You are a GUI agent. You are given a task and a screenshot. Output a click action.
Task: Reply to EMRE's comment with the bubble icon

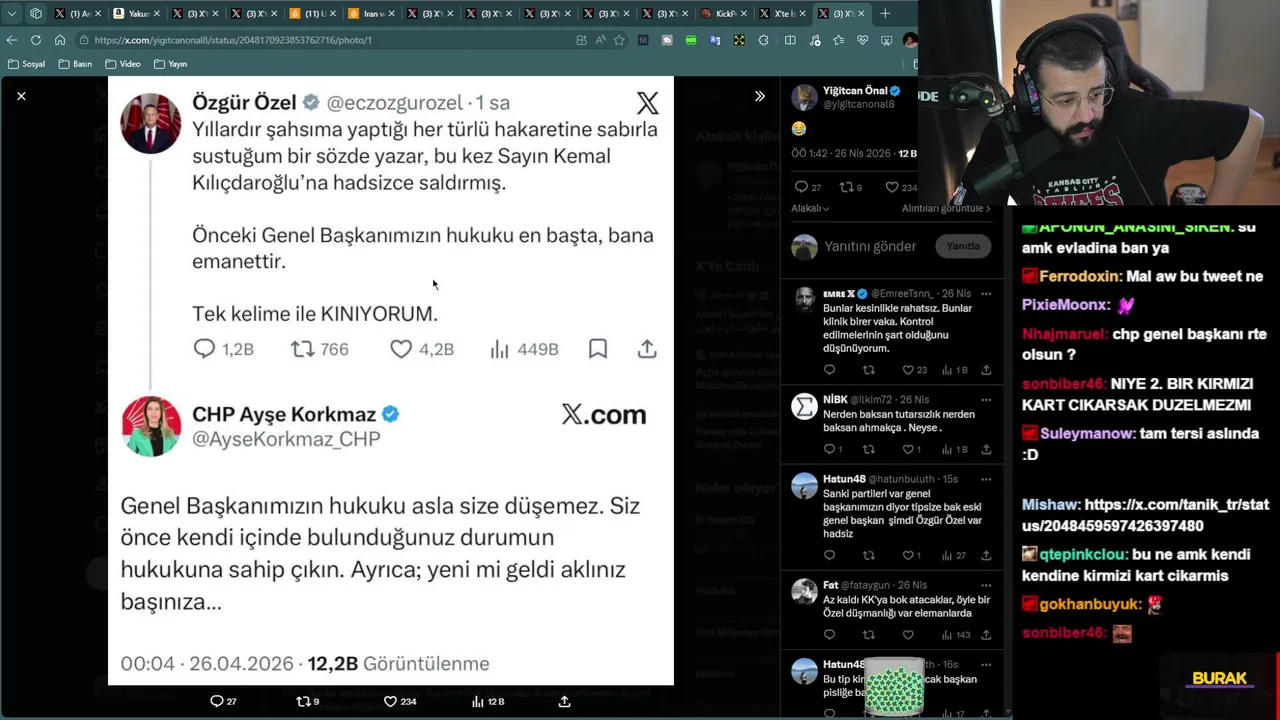[x=829, y=370]
